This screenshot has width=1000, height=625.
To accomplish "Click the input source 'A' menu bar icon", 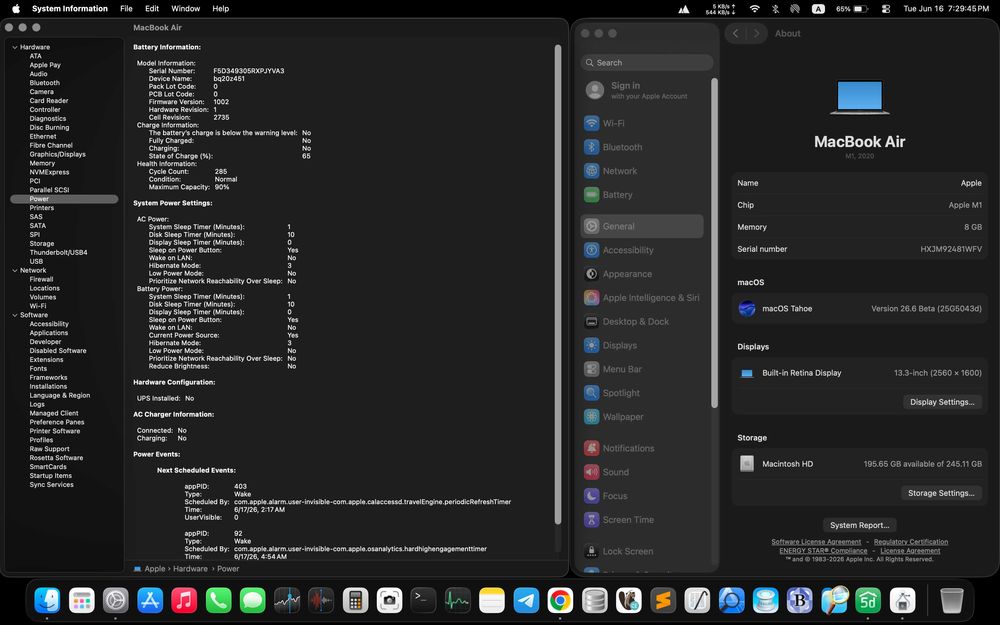I will pyautogui.click(x=818, y=9).
